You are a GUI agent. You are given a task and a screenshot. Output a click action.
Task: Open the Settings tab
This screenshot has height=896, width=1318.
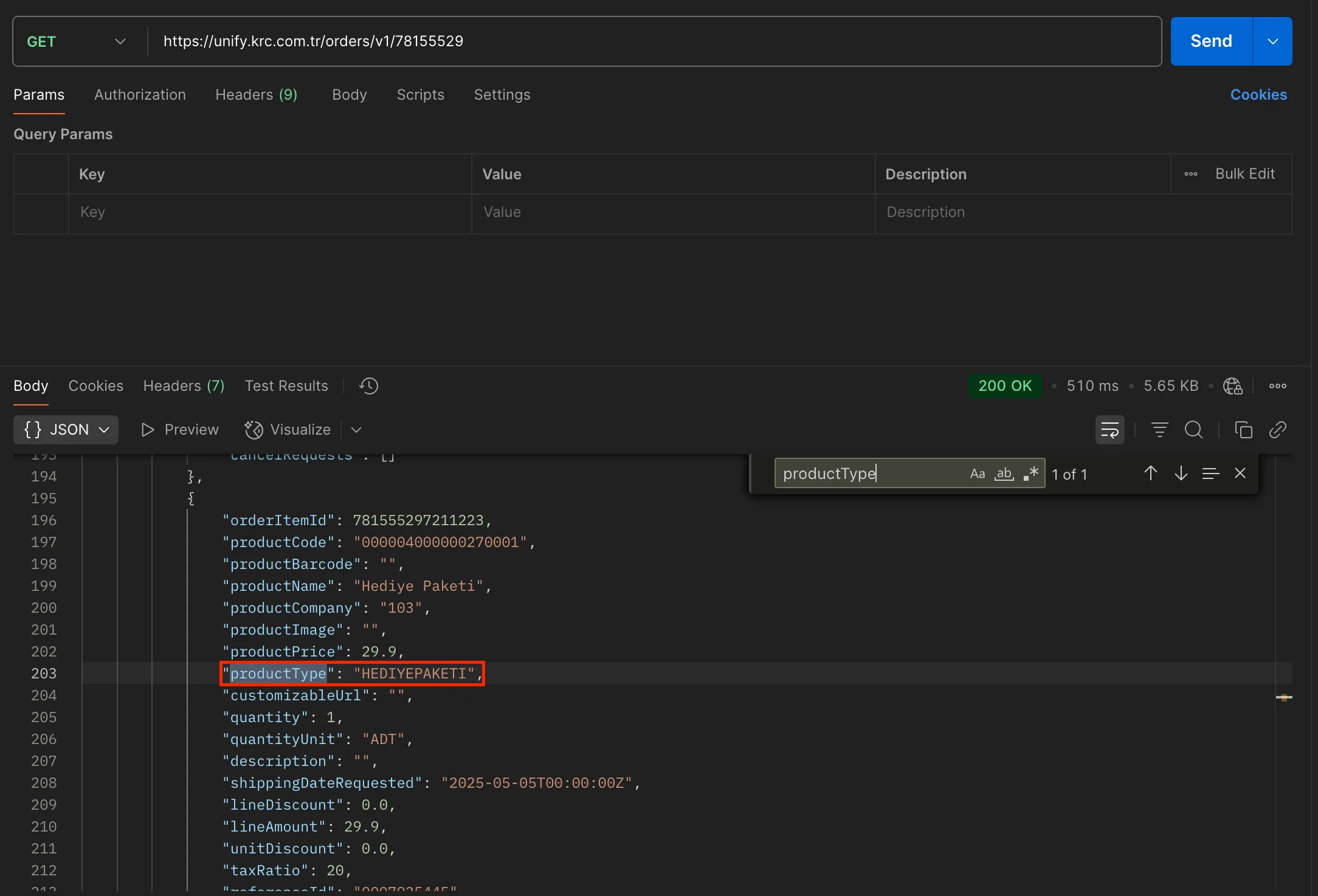502,95
